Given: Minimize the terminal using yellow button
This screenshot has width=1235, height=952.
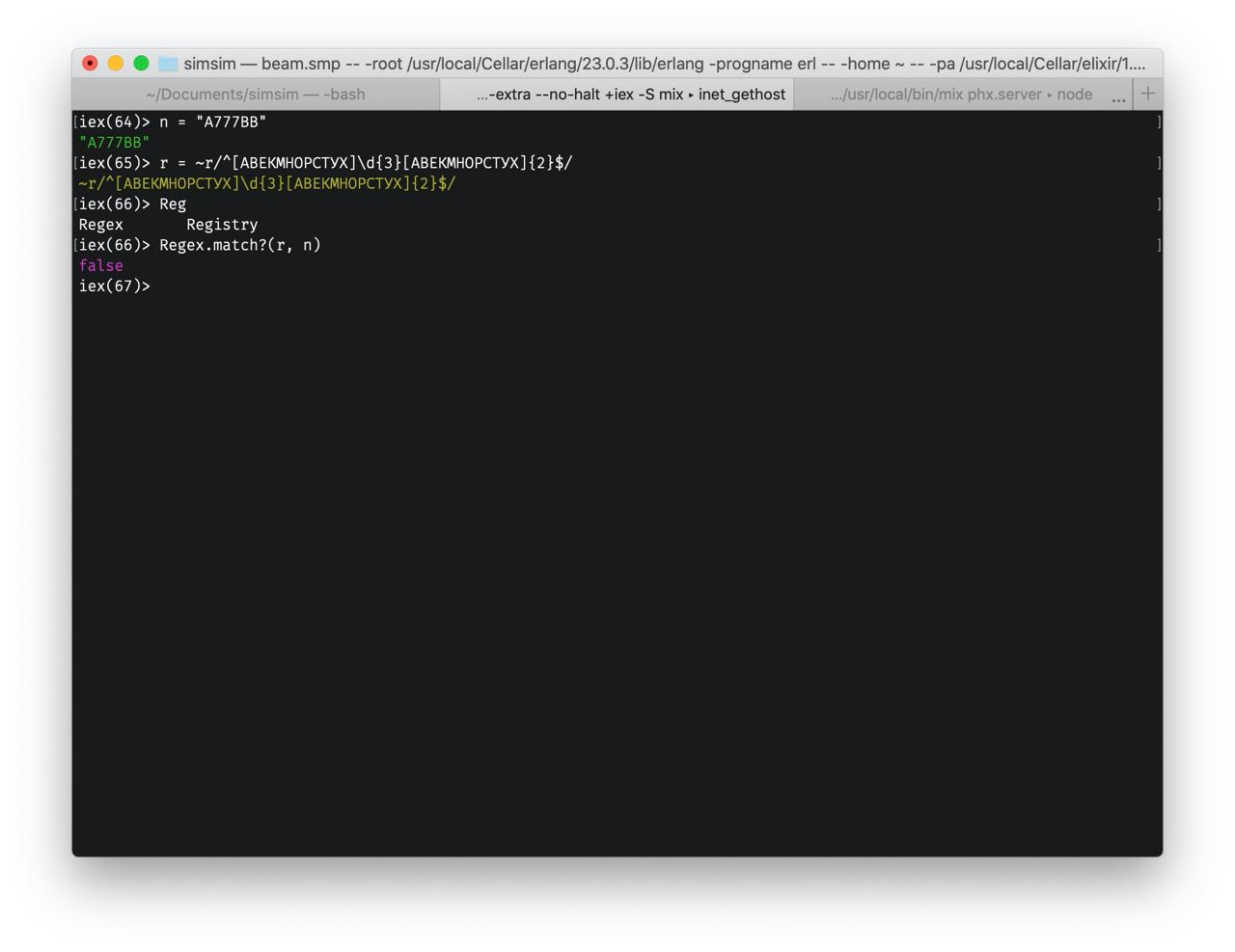Looking at the screenshot, I should [x=116, y=64].
